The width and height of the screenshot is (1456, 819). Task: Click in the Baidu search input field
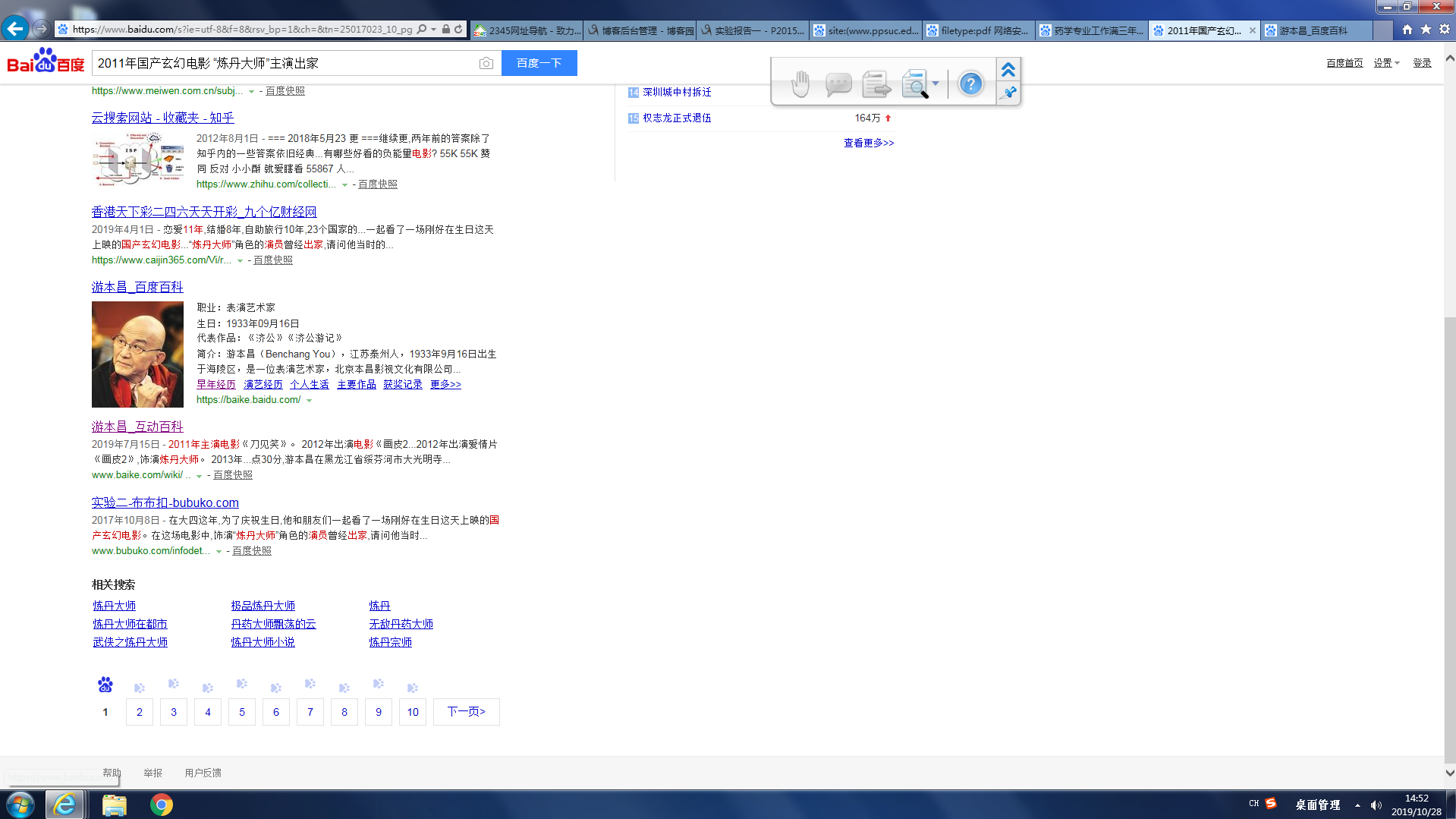[x=285, y=63]
